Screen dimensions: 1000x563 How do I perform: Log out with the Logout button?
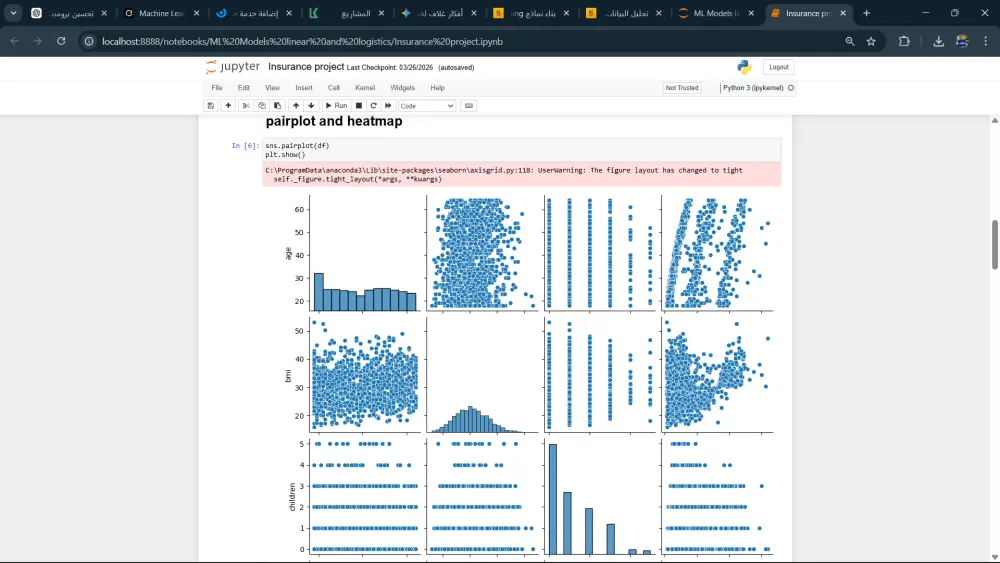click(779, 67)
